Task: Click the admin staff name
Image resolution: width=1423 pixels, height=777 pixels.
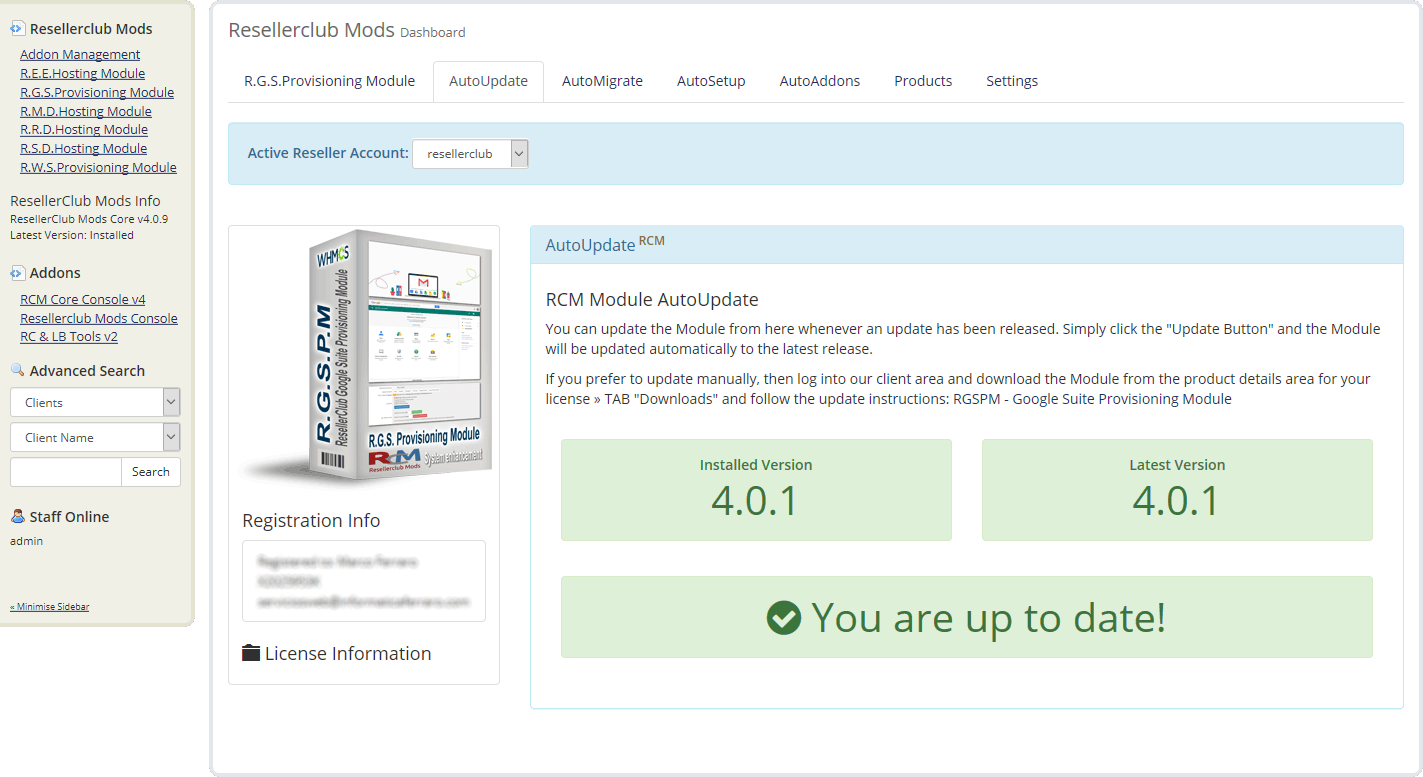Action: [26, 541]
